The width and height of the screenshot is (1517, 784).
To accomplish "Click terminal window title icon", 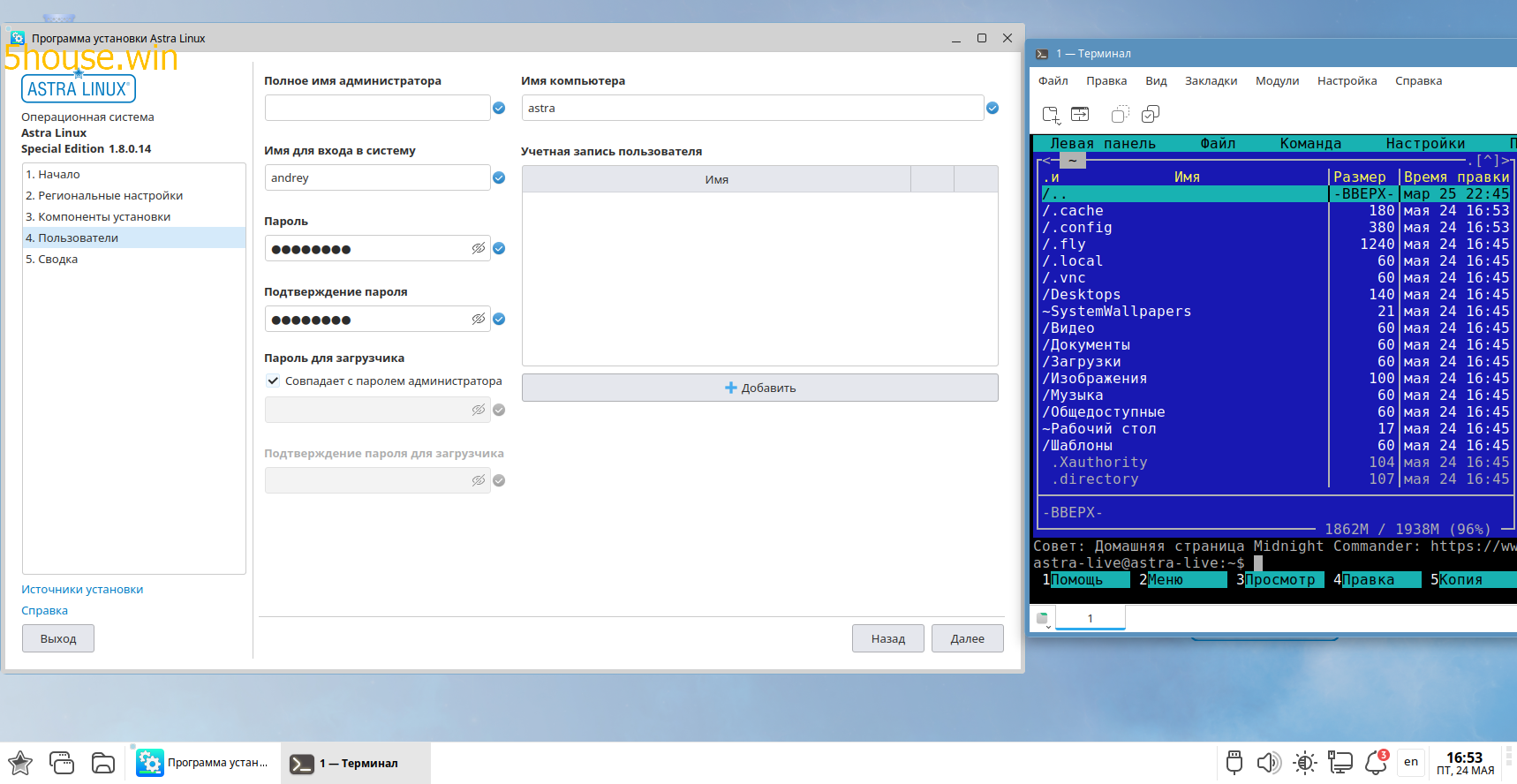I will (x=1042, y=54).
